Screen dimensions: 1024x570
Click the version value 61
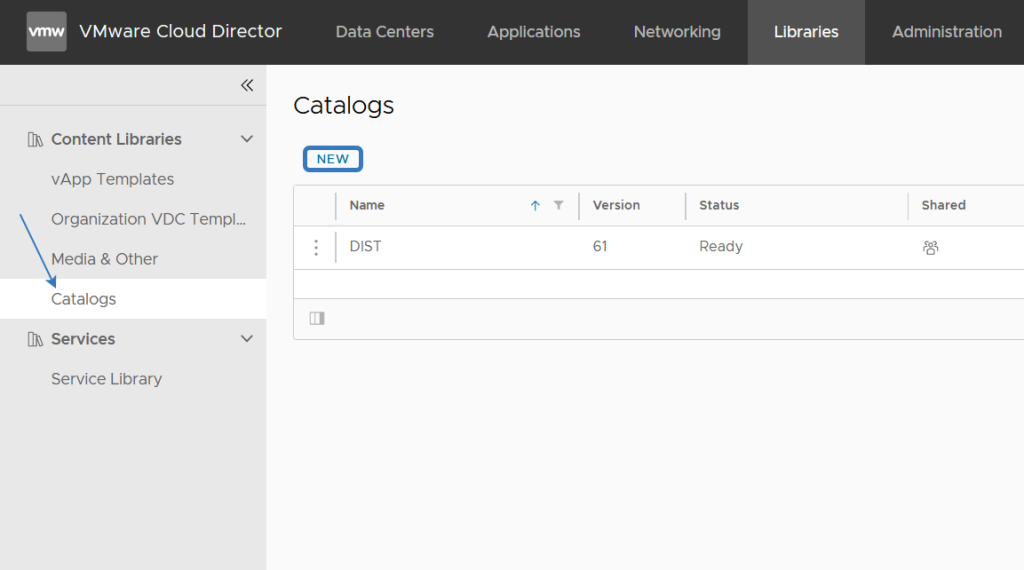[600, 246]
